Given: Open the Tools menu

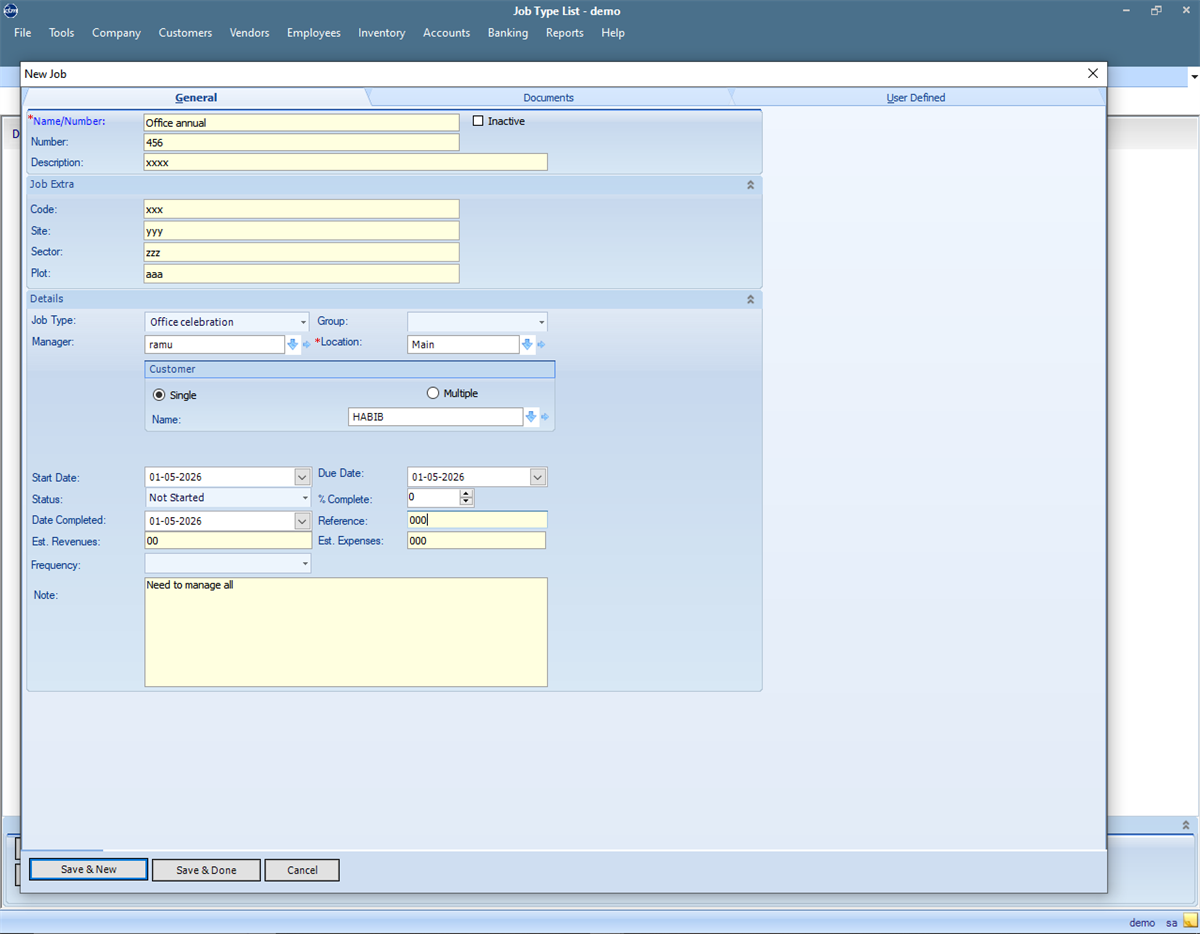Looking at the screenshot, I should [62, 33].
